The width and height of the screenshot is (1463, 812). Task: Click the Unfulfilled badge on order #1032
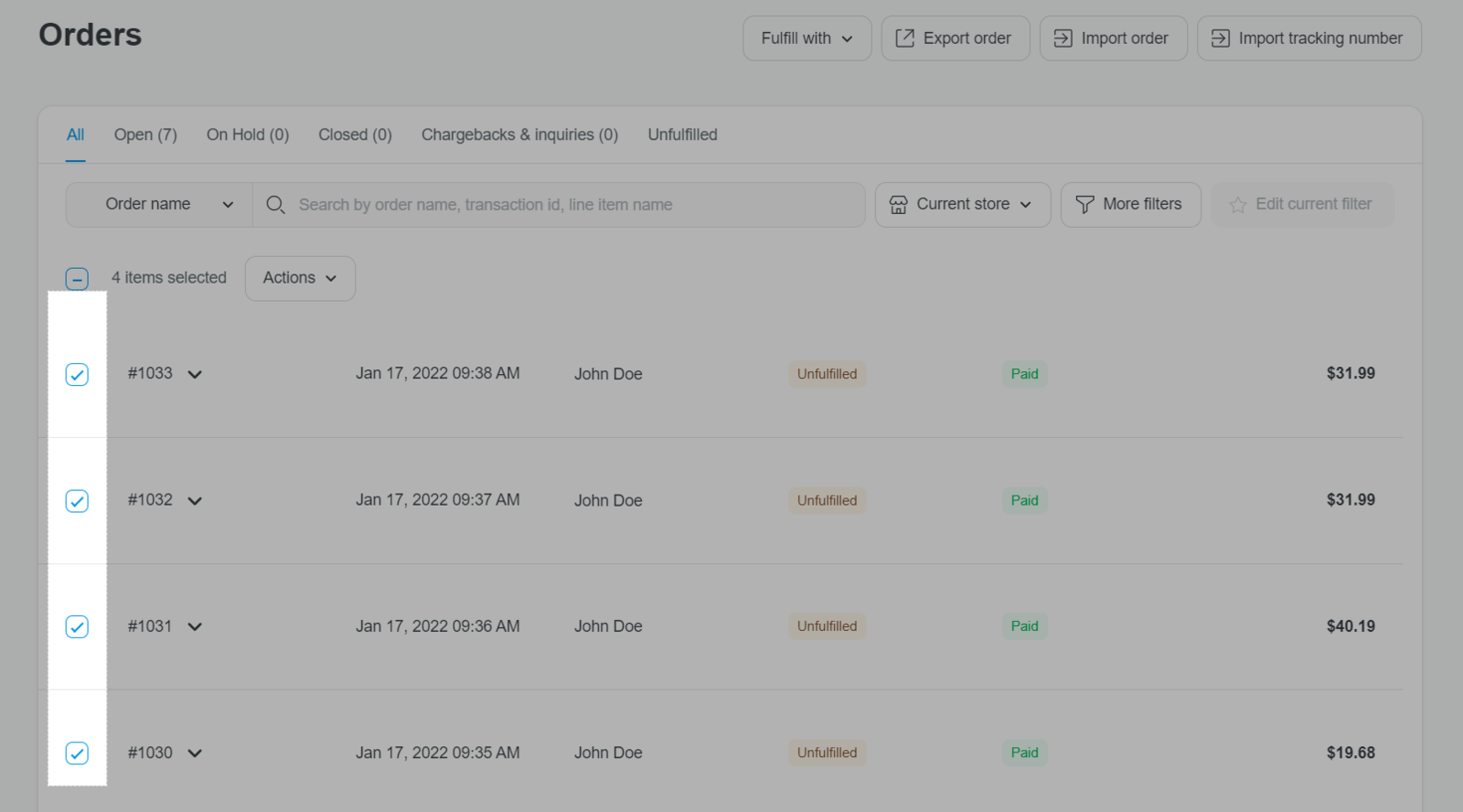[828, 500]
